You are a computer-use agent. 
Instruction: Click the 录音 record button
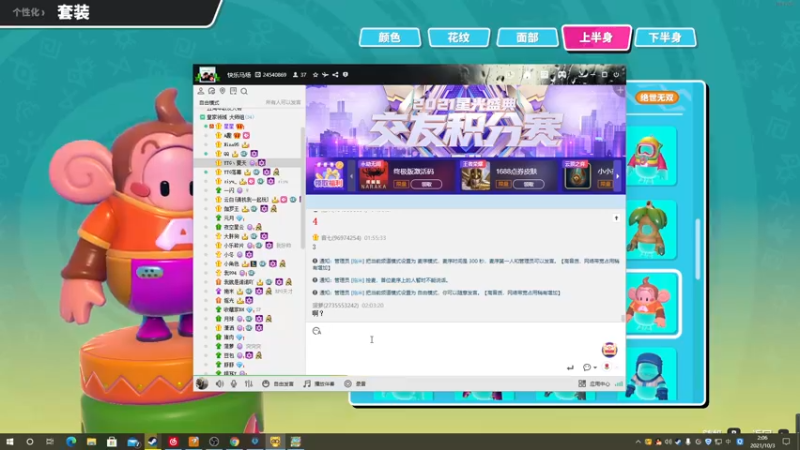[355, 384]
